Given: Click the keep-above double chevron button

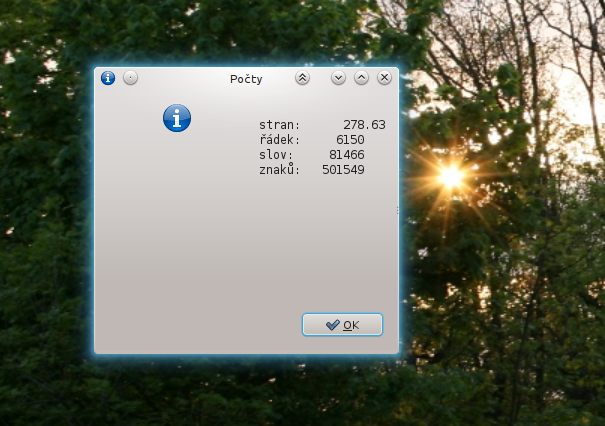Looking at the screenshot, I should [x=302, y=78].
